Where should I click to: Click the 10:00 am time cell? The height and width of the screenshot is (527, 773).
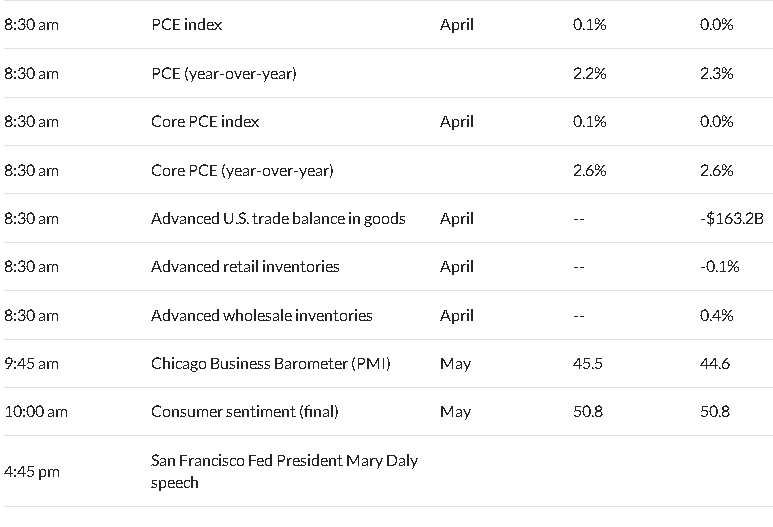pos(36,412)
